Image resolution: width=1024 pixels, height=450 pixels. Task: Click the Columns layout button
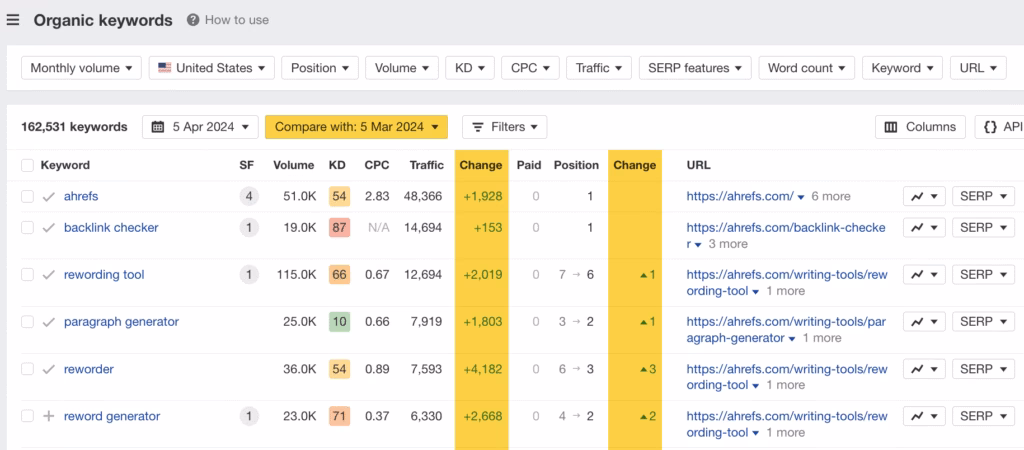[x=920, y=127]
